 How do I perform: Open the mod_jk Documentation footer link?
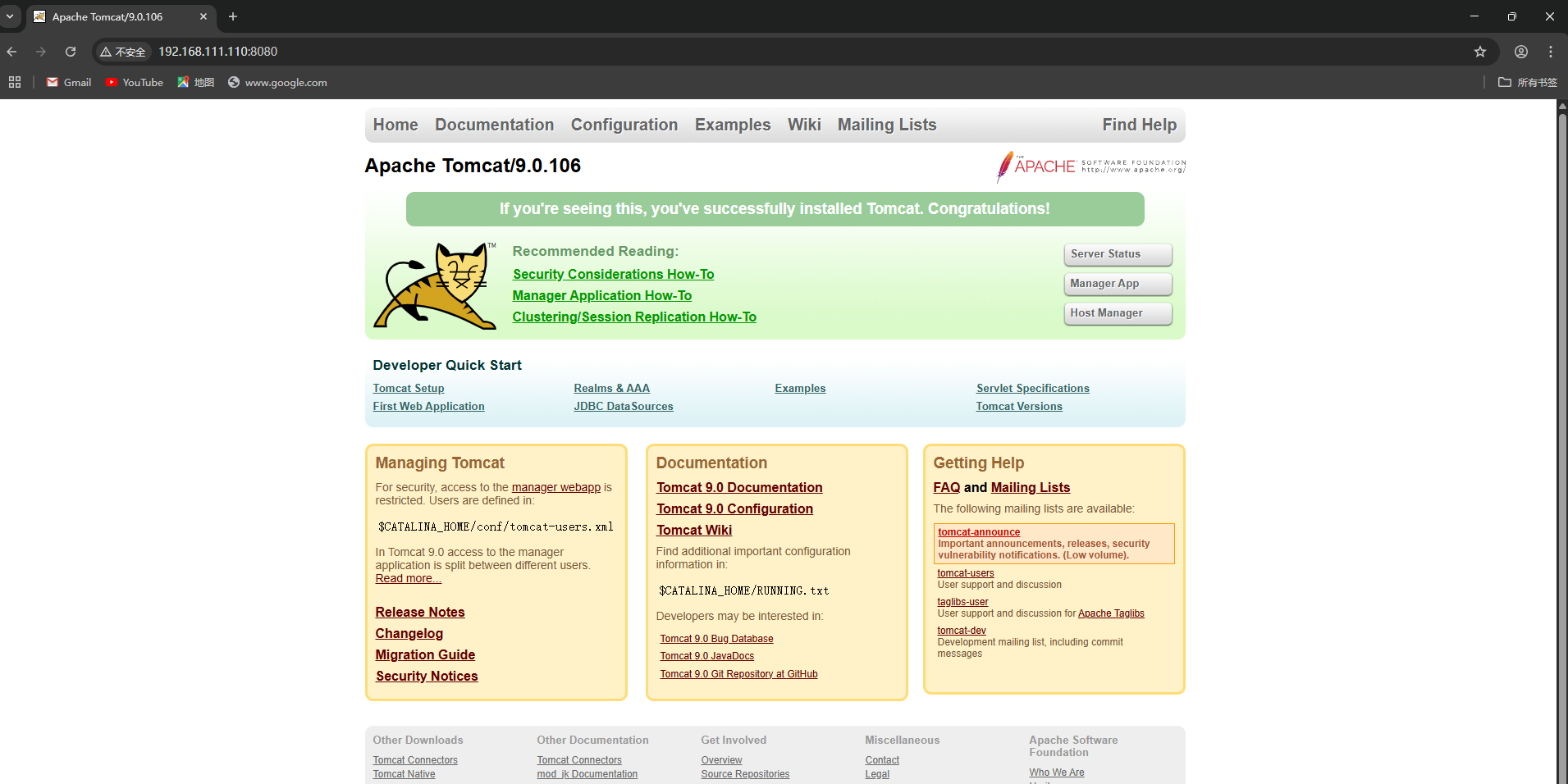(587, 774)
